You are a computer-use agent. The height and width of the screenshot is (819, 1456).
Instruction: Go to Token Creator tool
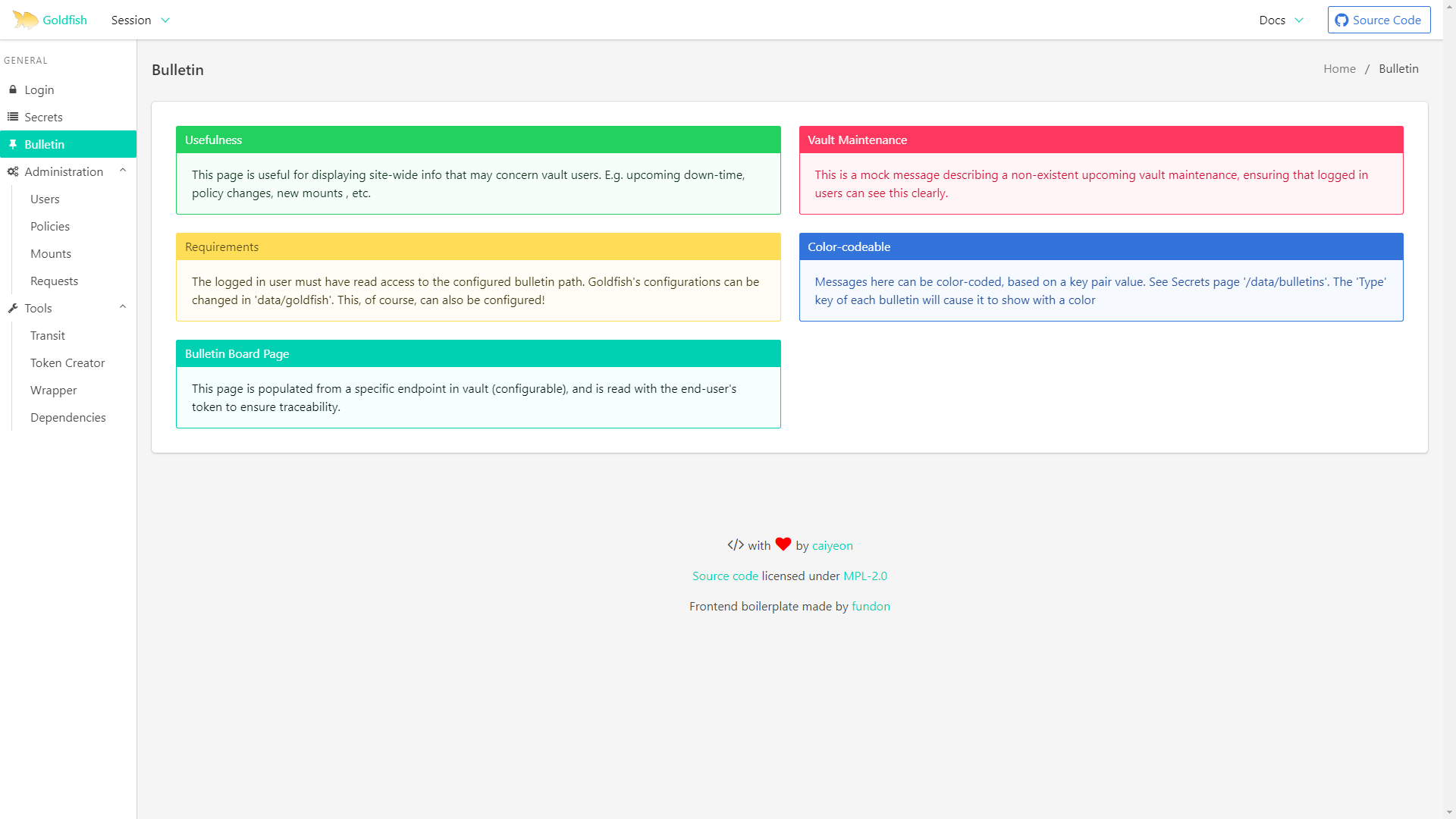click(67, 362)
